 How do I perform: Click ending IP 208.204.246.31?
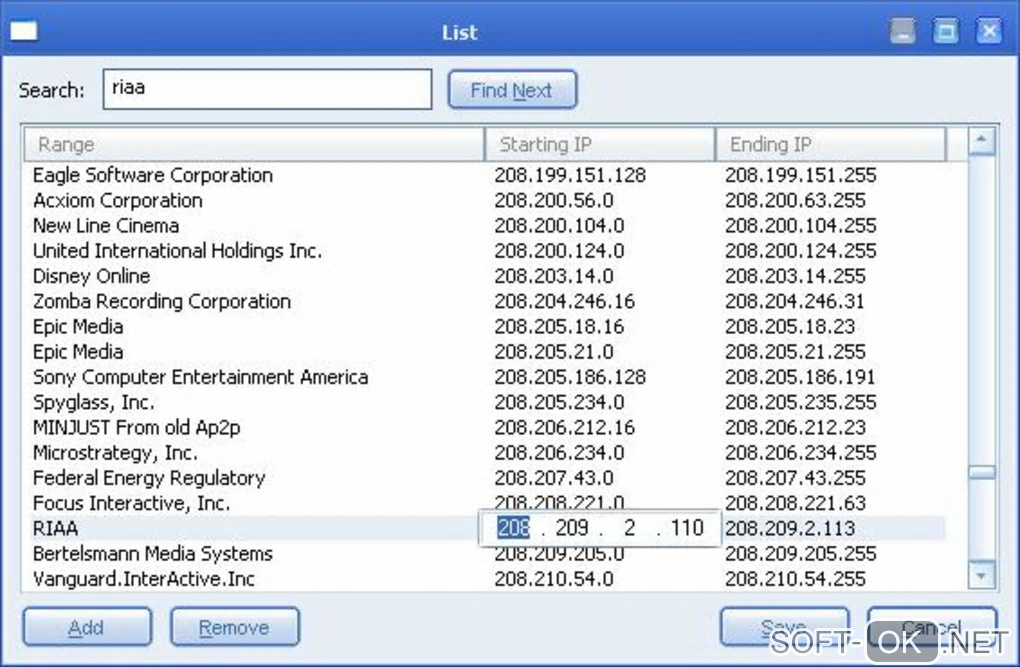tap(794, 302)
